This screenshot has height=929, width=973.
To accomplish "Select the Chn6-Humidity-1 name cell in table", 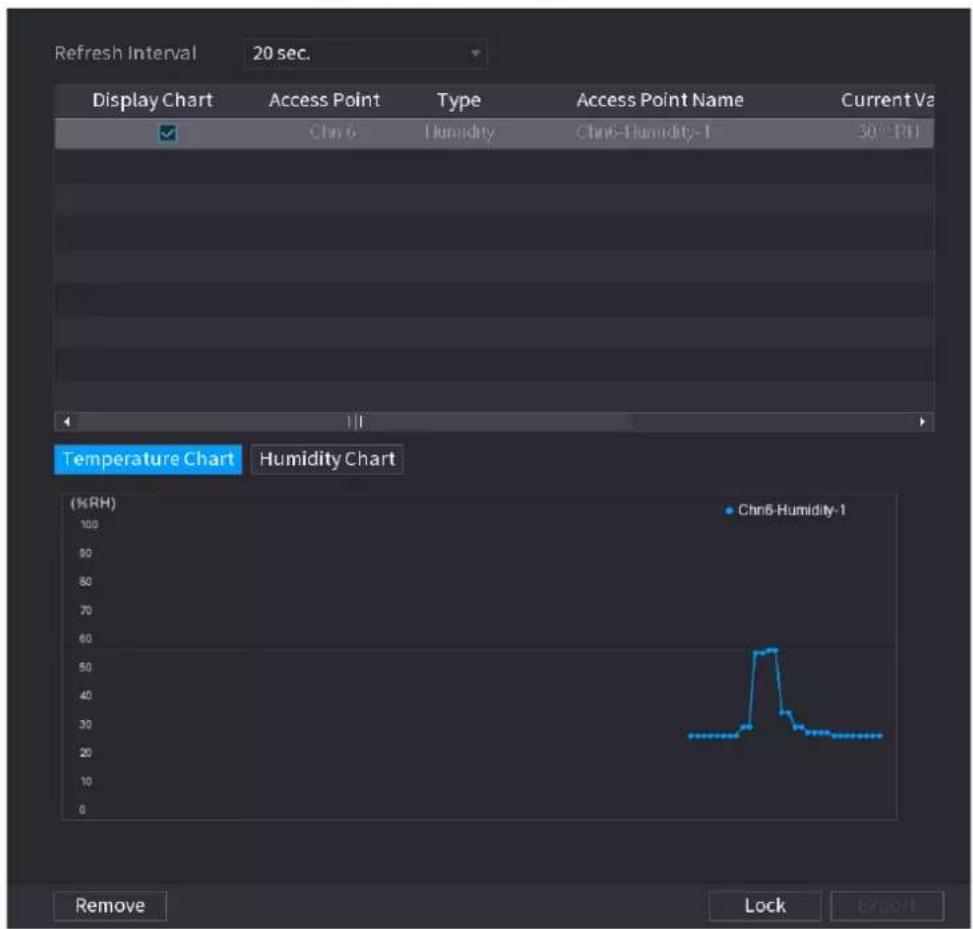I will tap(643, 132).
